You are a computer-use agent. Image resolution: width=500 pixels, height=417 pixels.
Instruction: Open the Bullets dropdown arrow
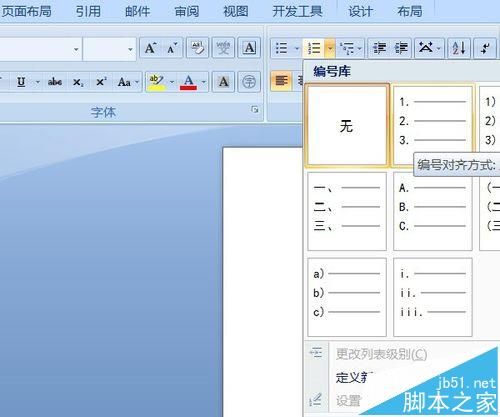297,49
